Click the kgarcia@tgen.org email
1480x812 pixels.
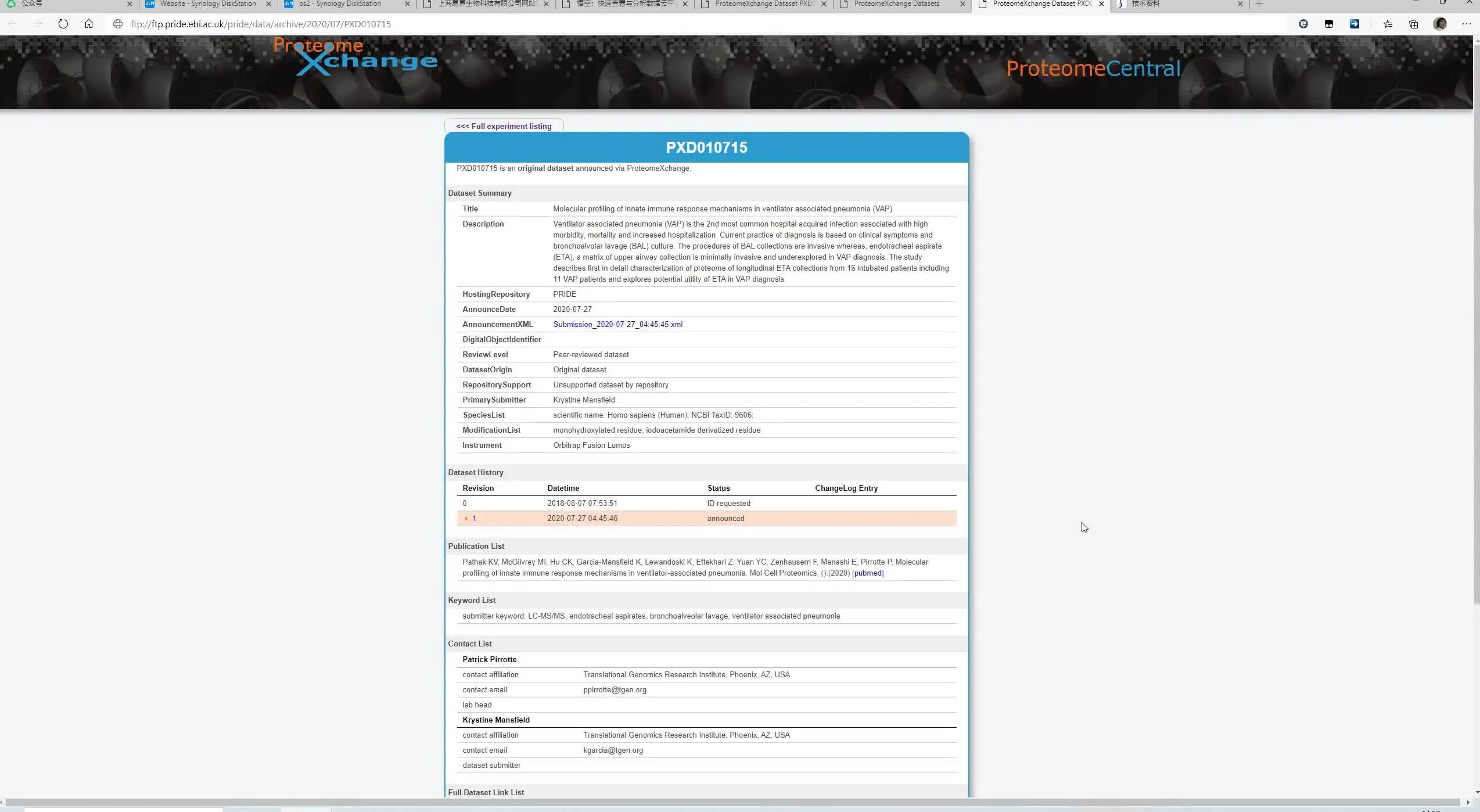click(x=613, y=750)
